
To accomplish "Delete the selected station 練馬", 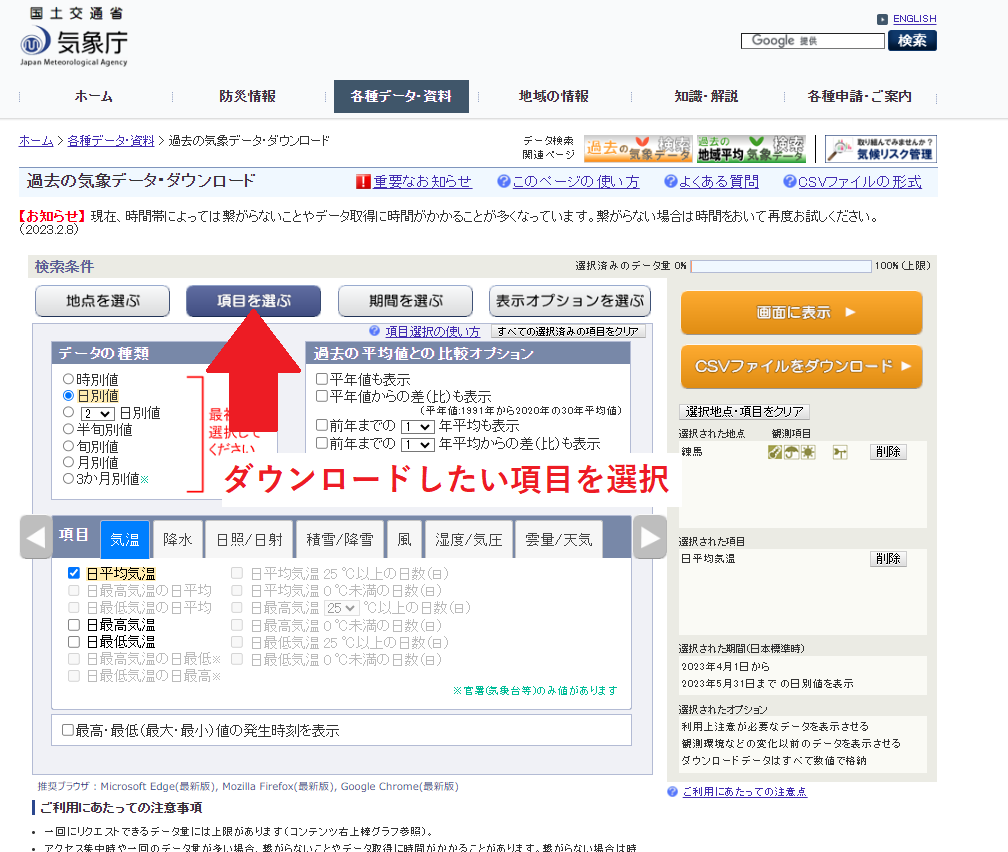I will 888,452.
